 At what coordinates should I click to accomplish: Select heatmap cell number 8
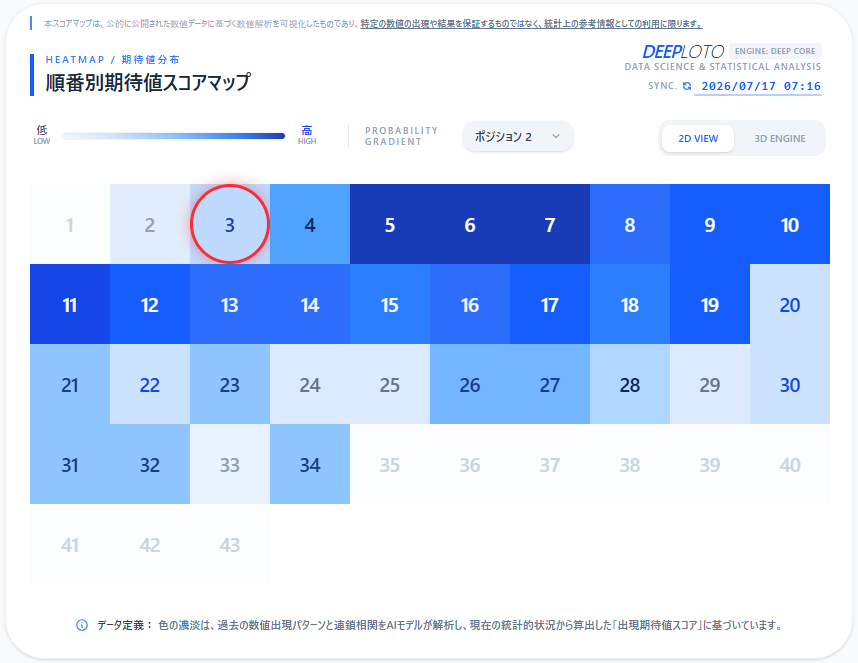[630, 224]
